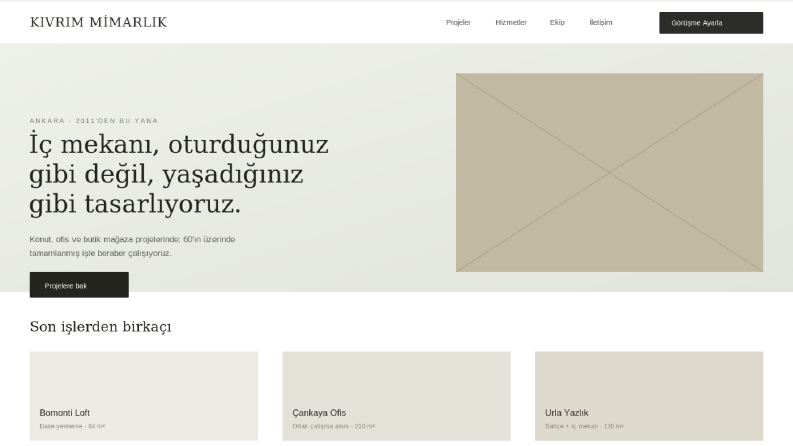The width and height of the screenshot is (793, 446).
Task: Click the 'Ortak çalışma alanı' subtitle text
Action: (334, 426)
